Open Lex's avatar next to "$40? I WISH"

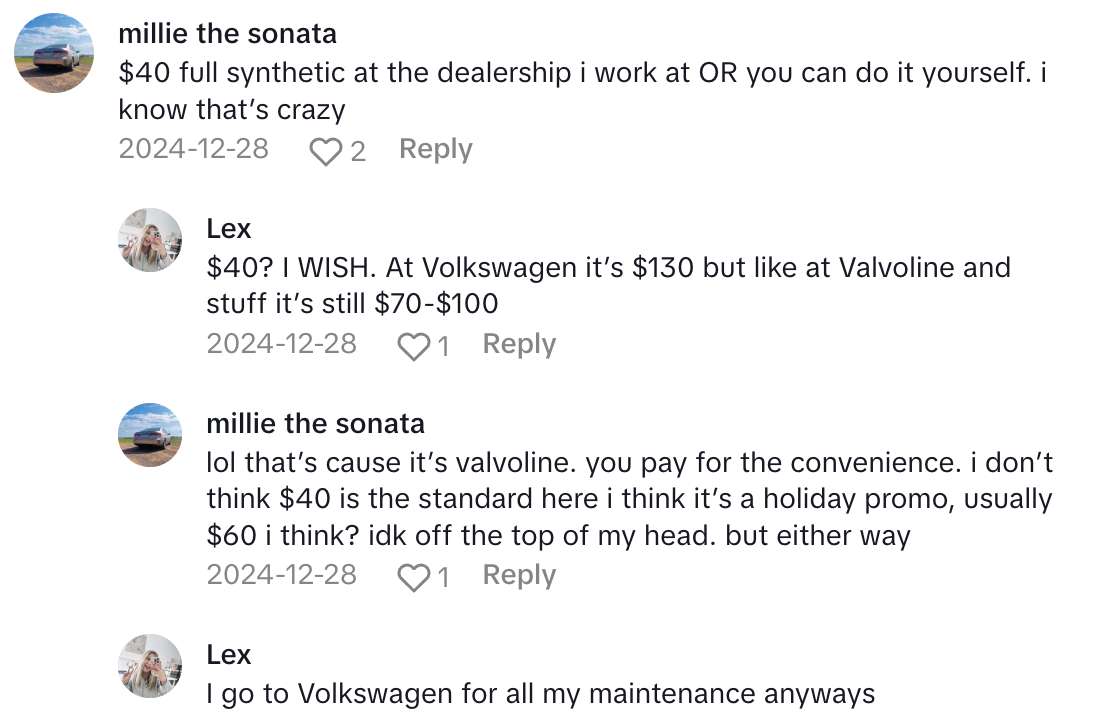click(x=150, y=241)
